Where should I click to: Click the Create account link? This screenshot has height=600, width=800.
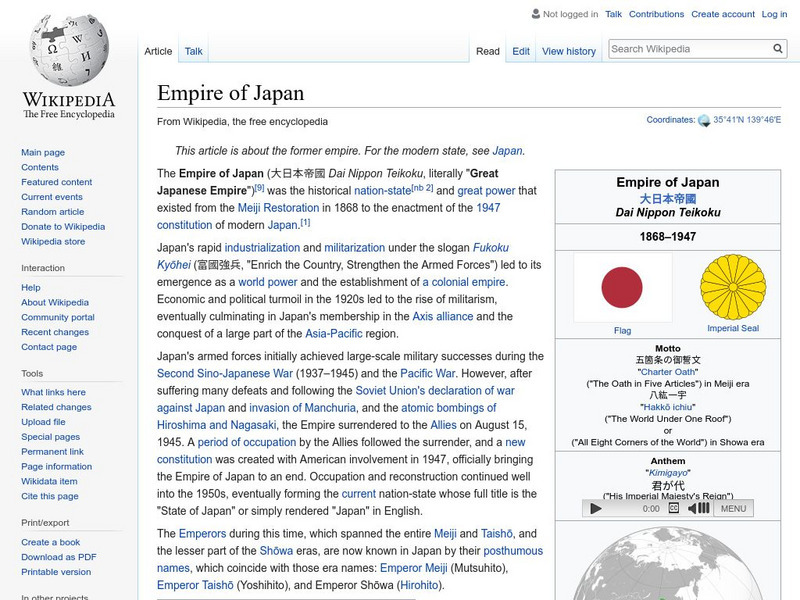coord(722,14)
